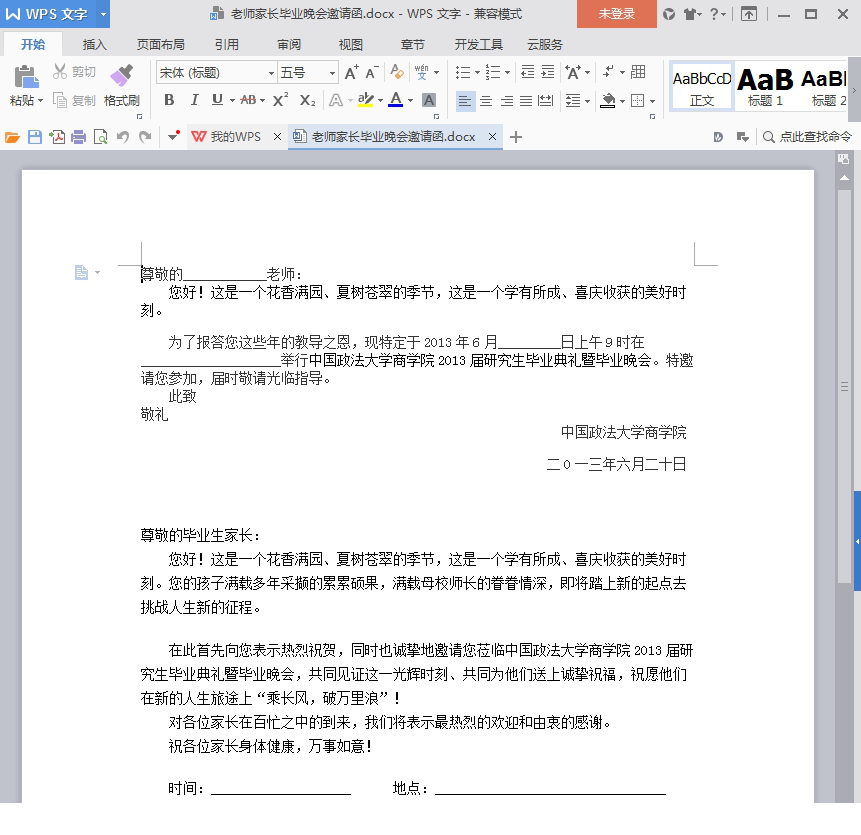Select the Format Painter brush

121,76
